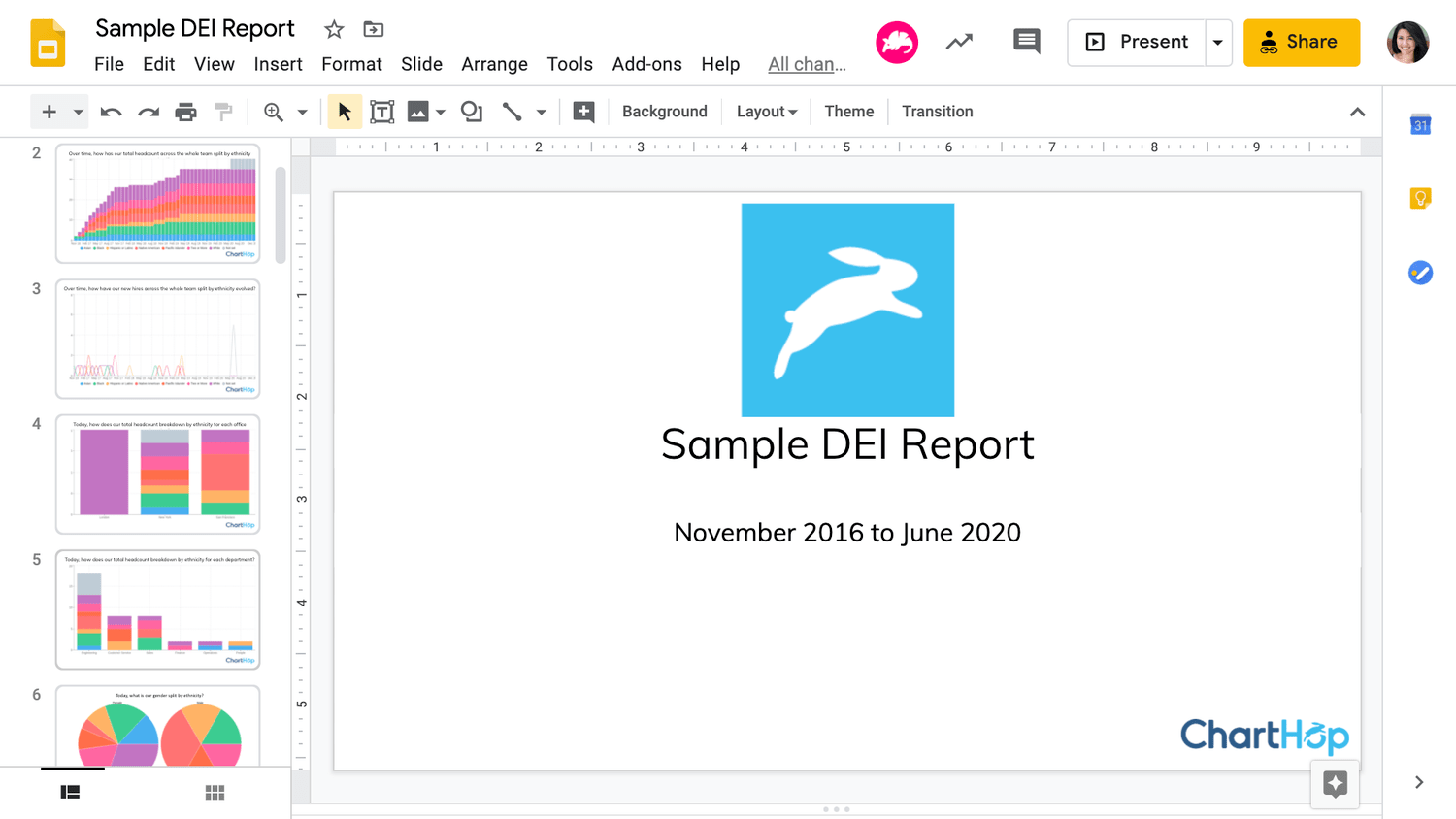Star the Sample DEI Report presentation

(x=333, y=29)
